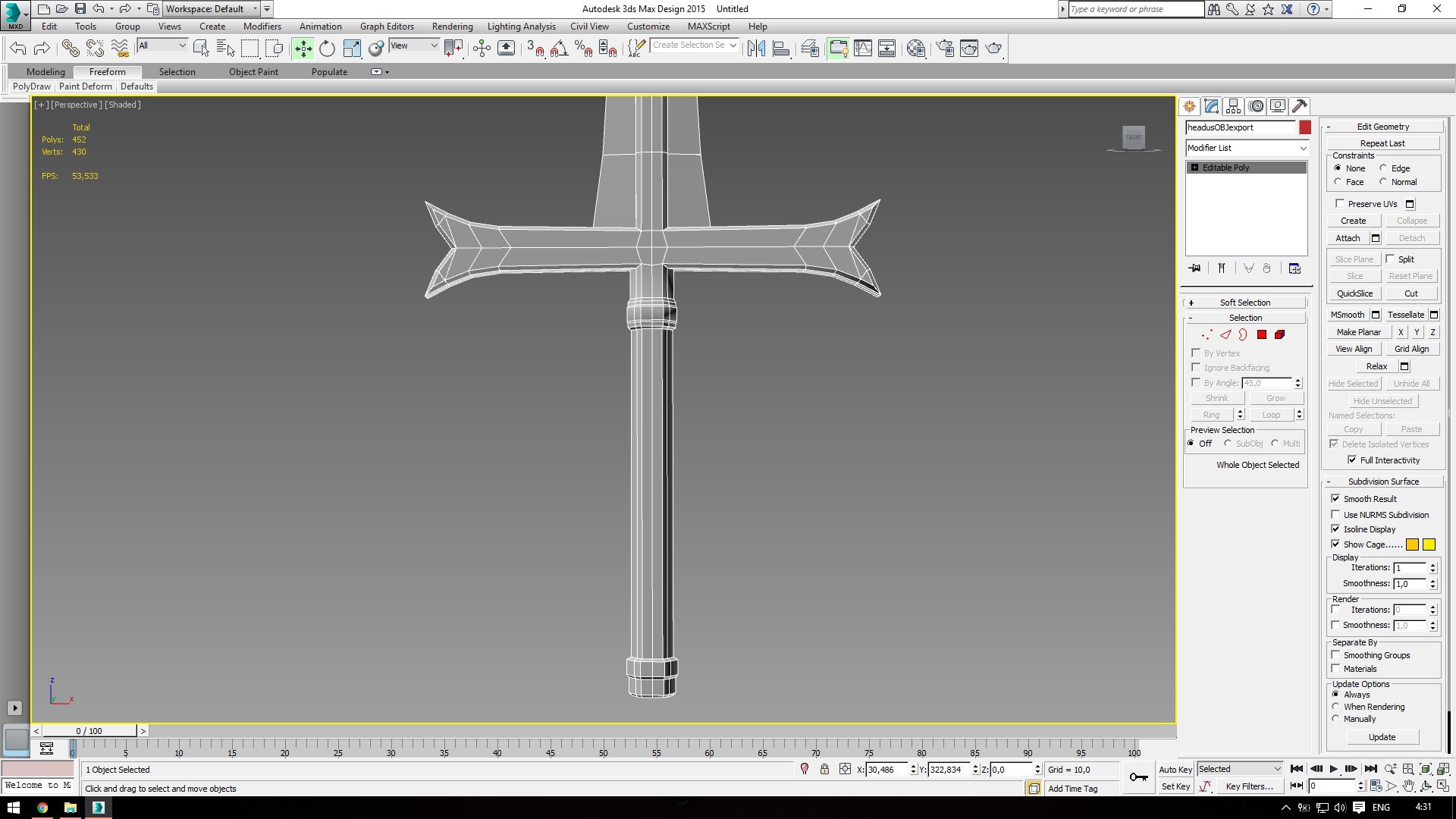Click the Align tool icon
Image resolution: width=1456 pixels, height=819 pixels.
click(781, 49)
